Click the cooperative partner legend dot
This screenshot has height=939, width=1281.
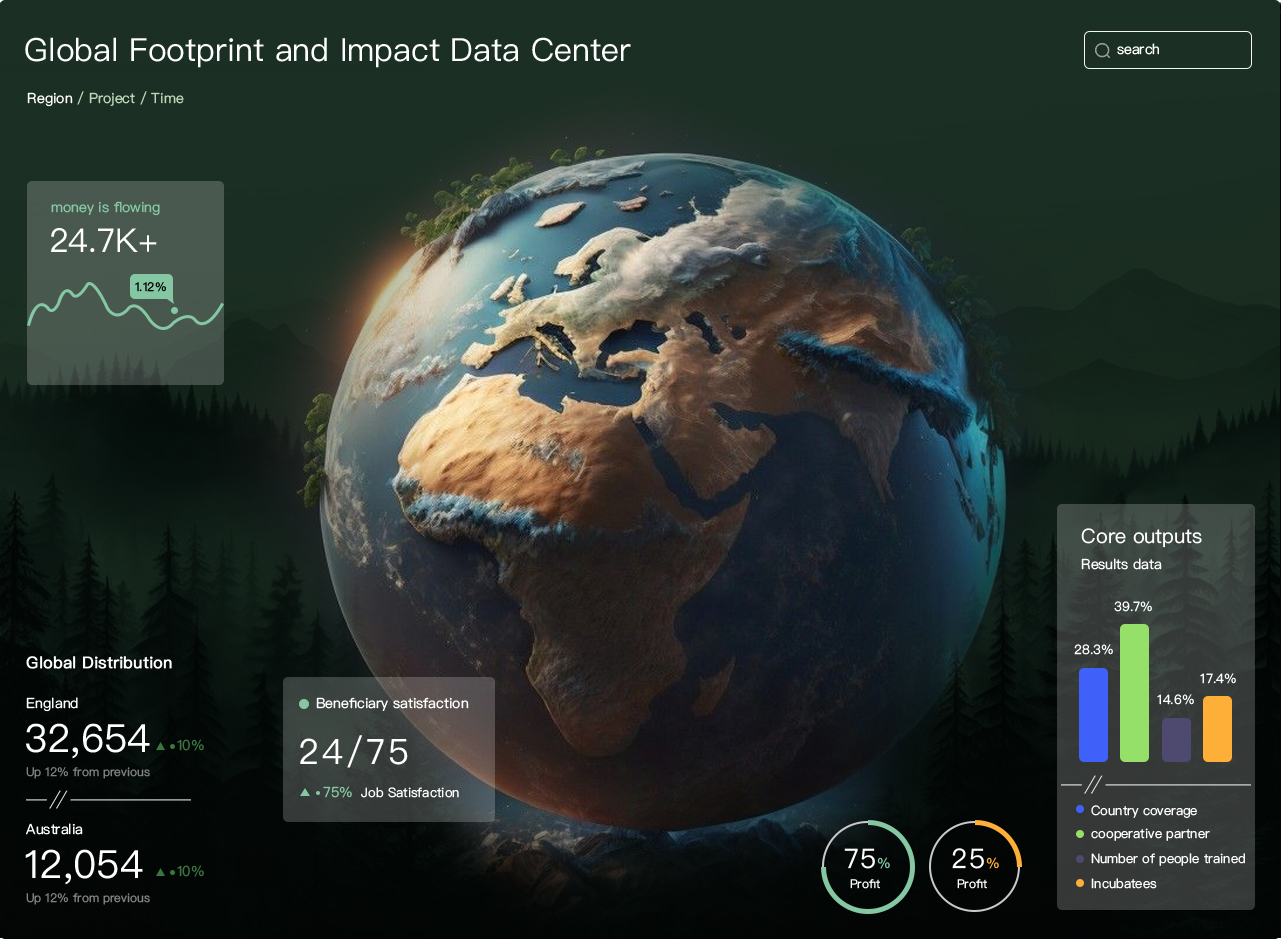(1080, 833)
